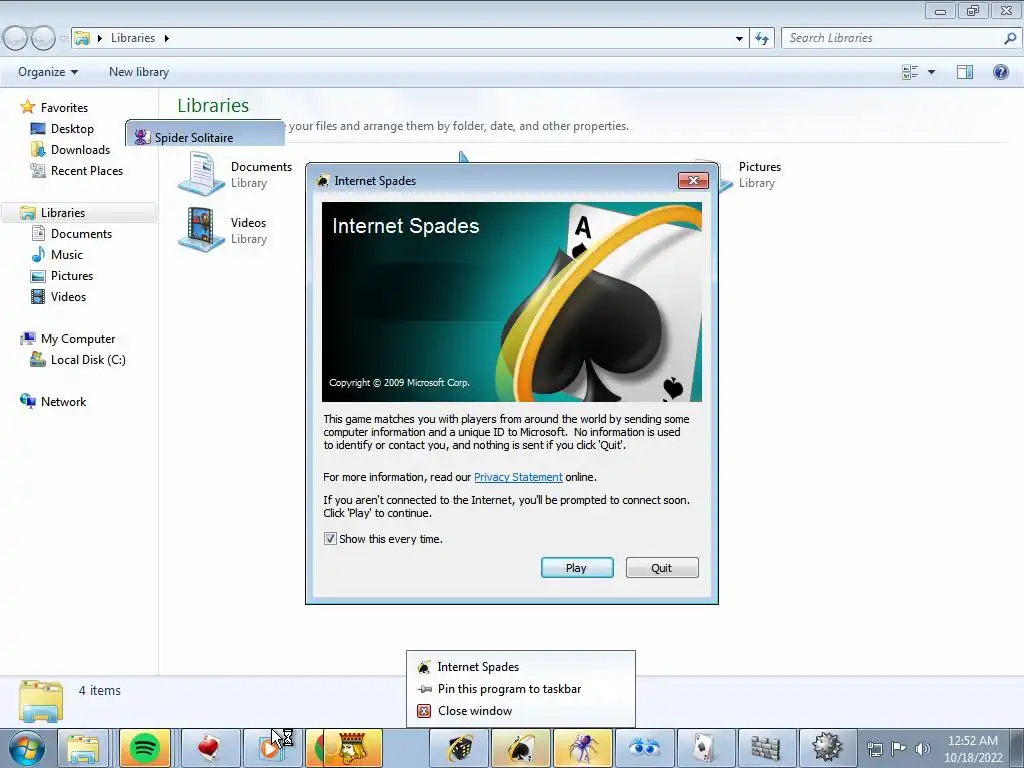Close the Internet Spades dialog with red X
The height and width of the screenshot is (768, 1024).
(693, 181)
